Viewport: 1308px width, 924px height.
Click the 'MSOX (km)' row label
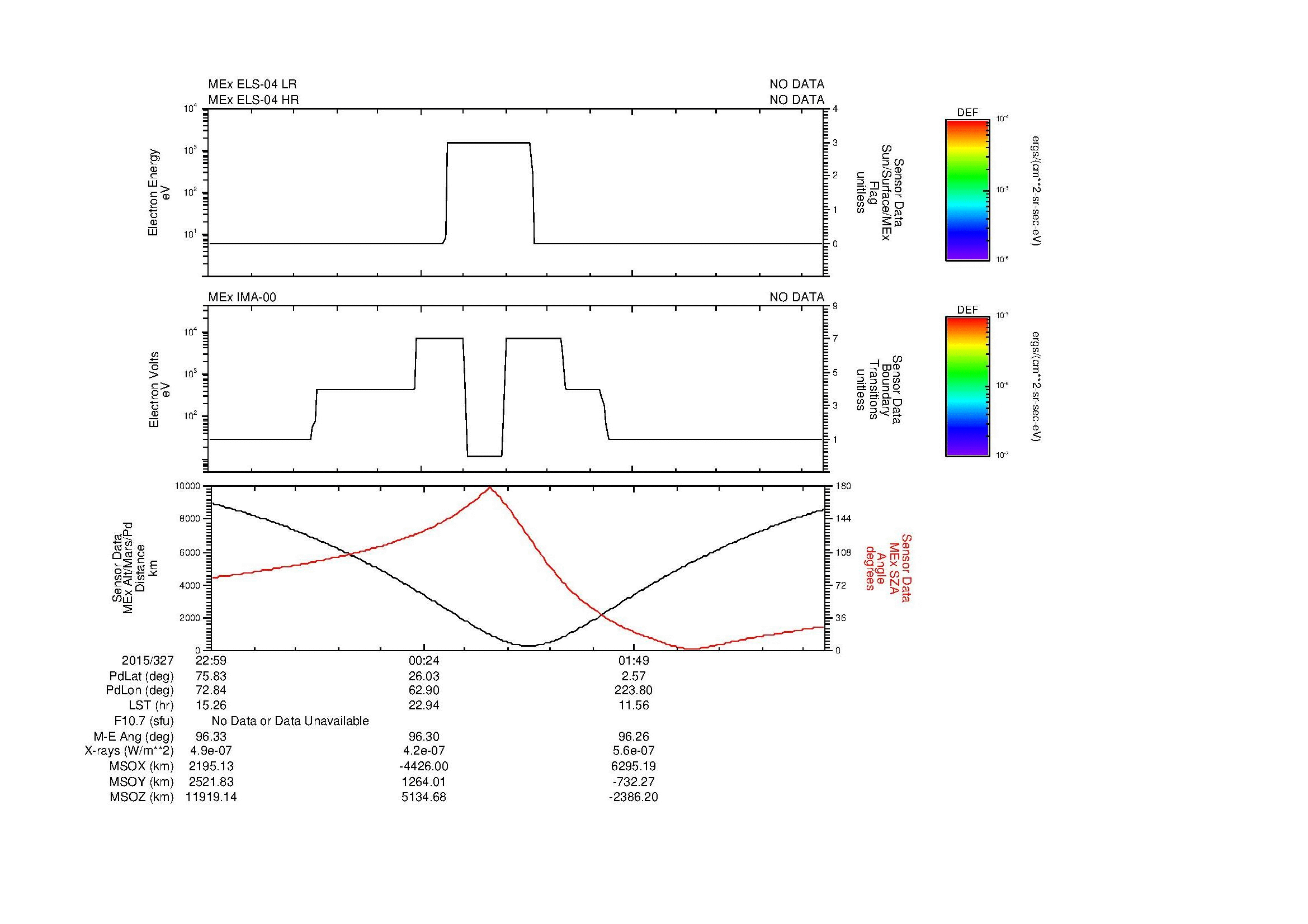pos(141,766)
